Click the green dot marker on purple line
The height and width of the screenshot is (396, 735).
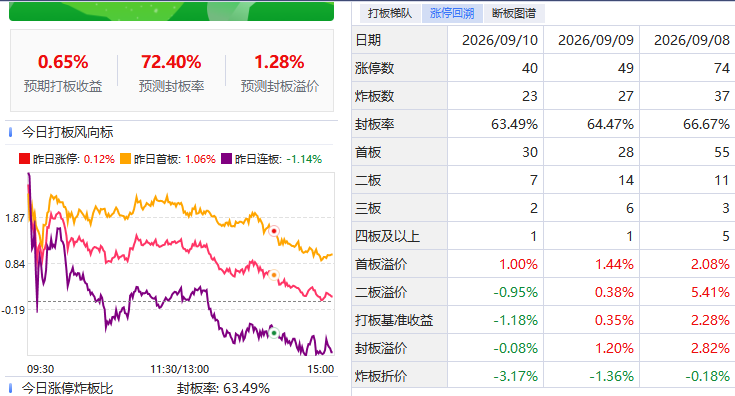[274, 333]
